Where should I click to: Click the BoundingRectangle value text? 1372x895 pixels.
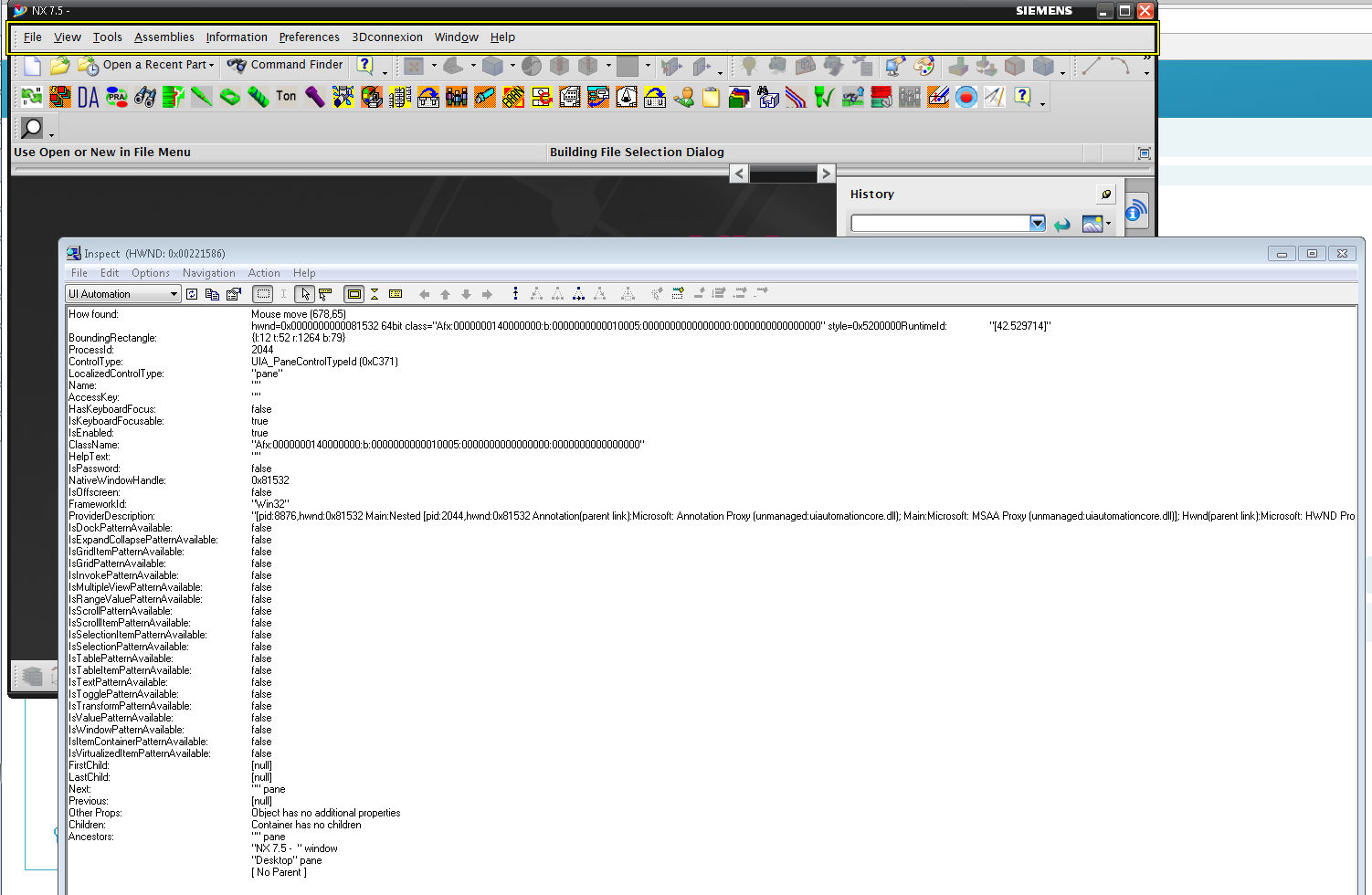(299, 338)
